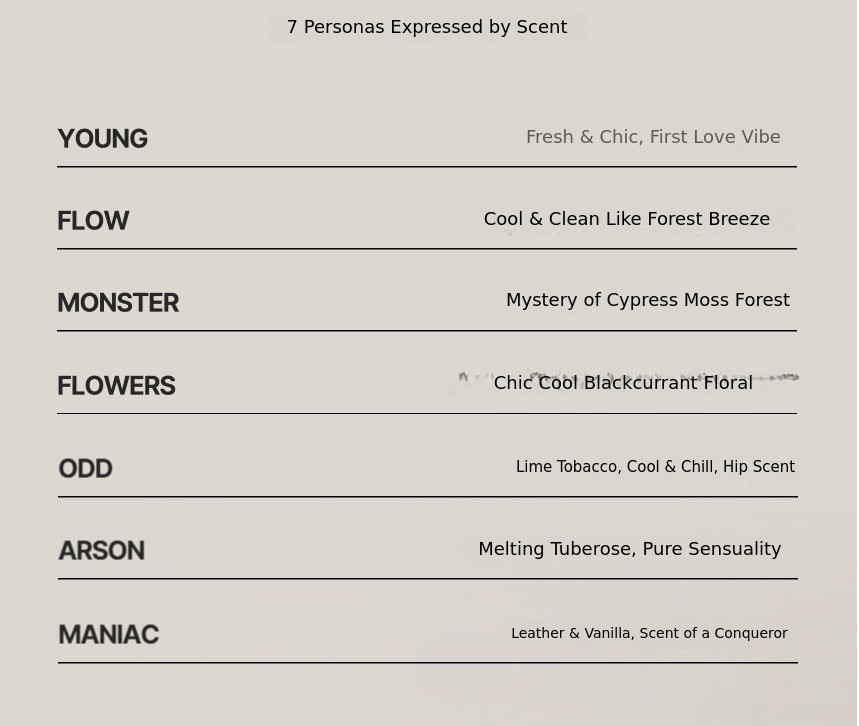859x726 pixels.
Task: Pick the MANIAC persona name
Action: click(x=108, y=635)
